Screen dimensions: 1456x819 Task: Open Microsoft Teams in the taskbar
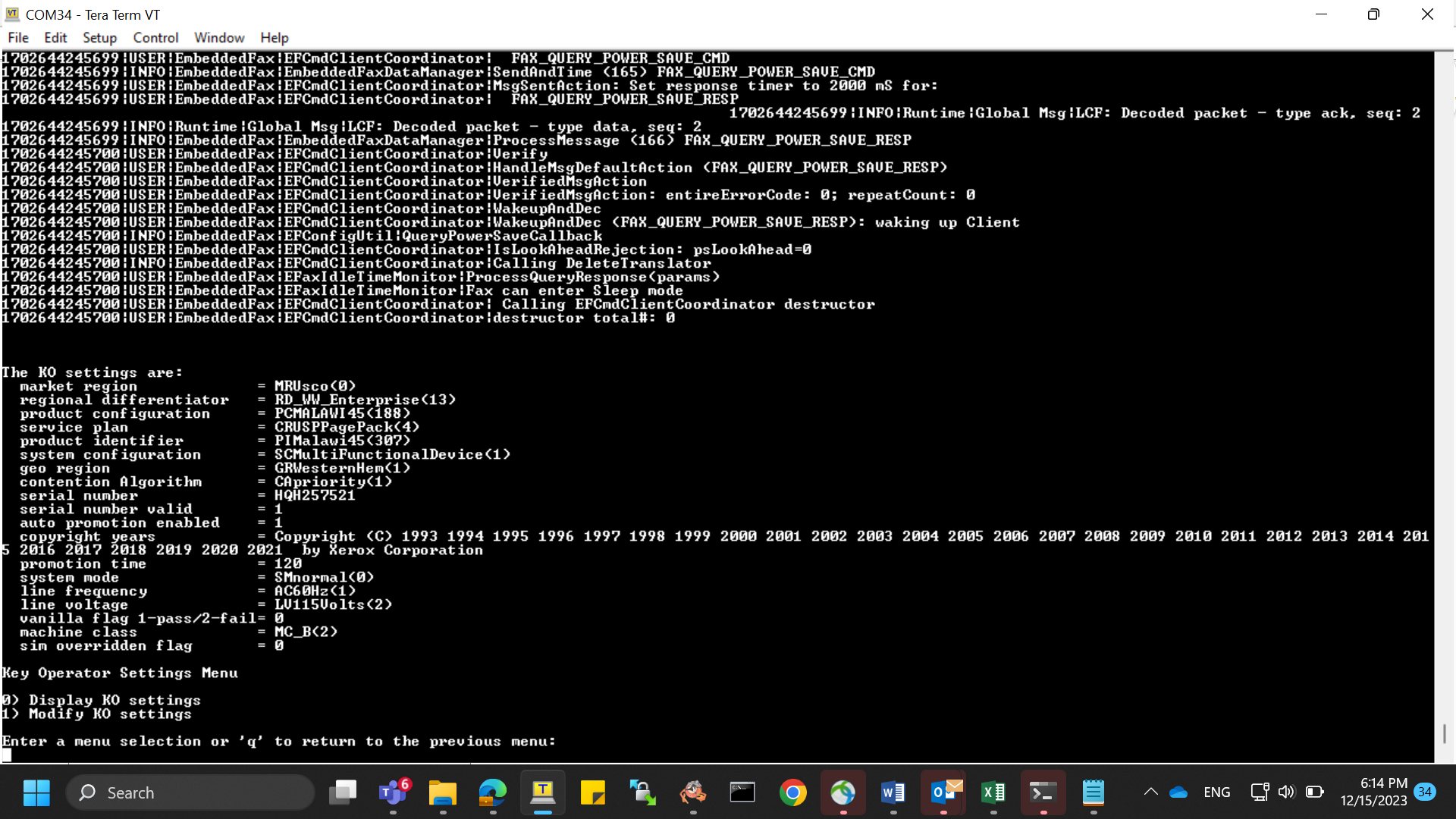(x=393, y=792)
